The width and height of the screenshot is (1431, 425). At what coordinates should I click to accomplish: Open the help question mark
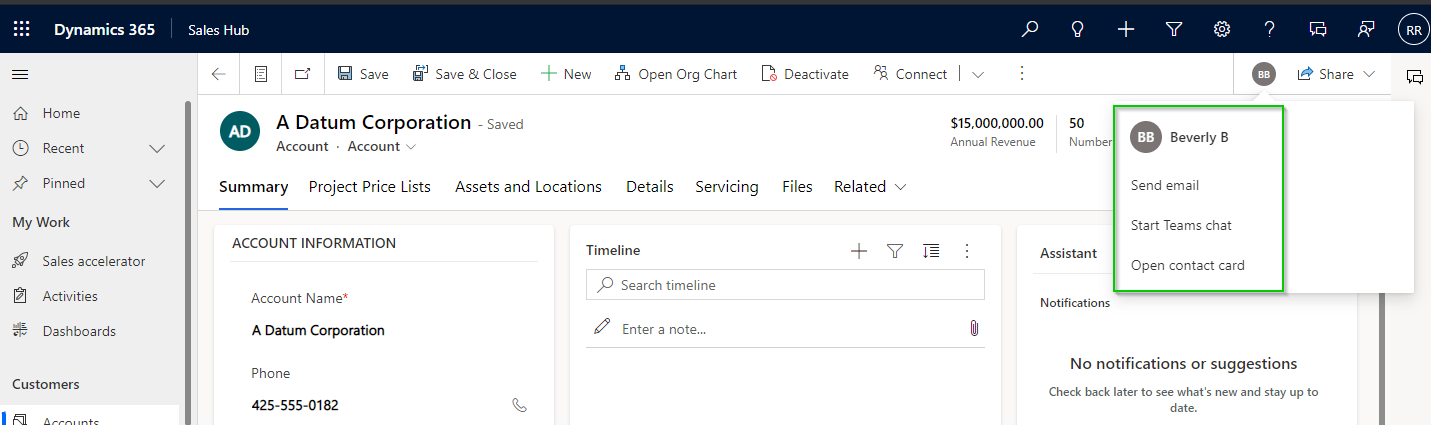tap(1270, 29)
